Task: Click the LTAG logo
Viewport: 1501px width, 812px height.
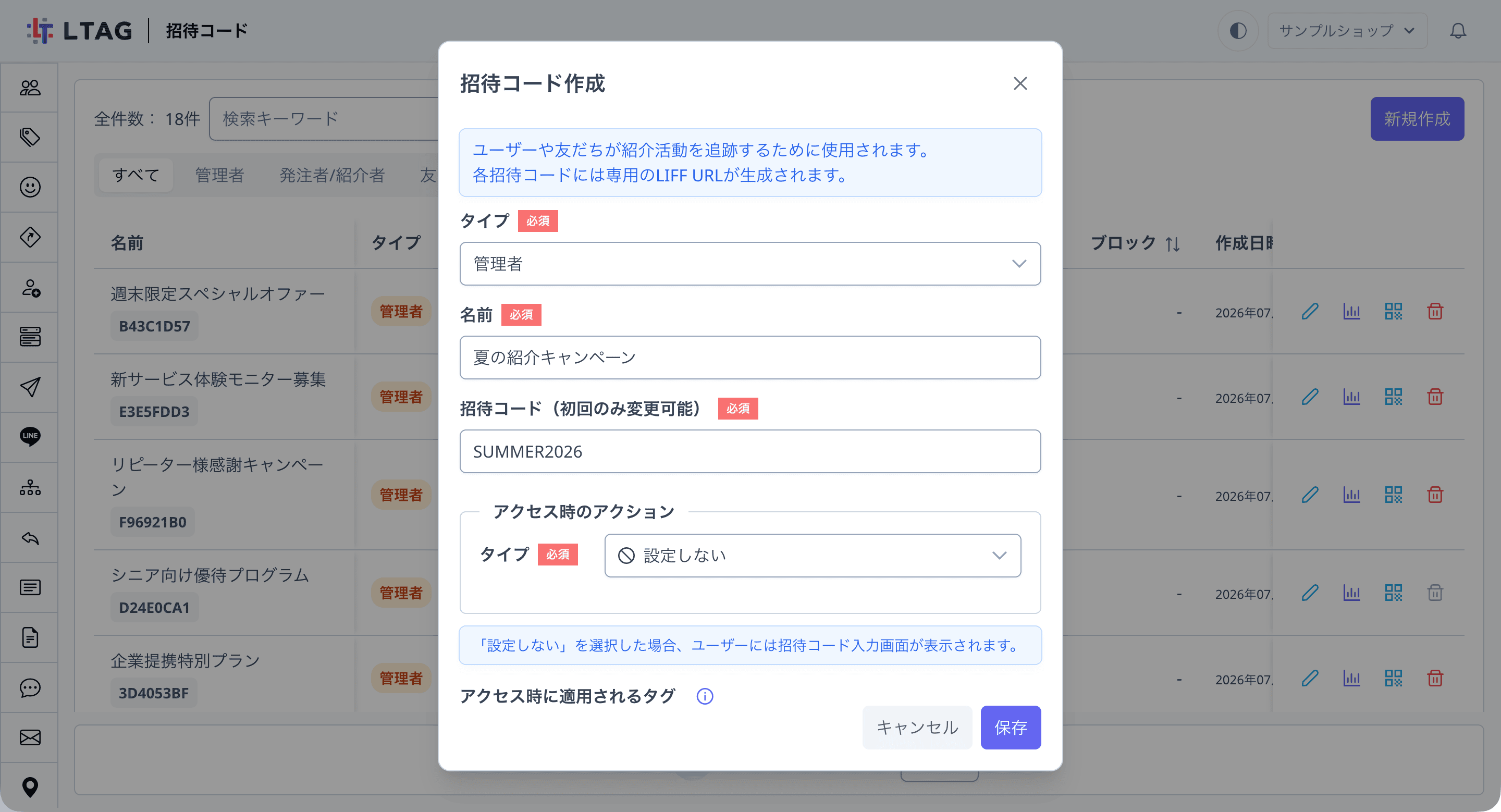Action: [x=80, y=31]
